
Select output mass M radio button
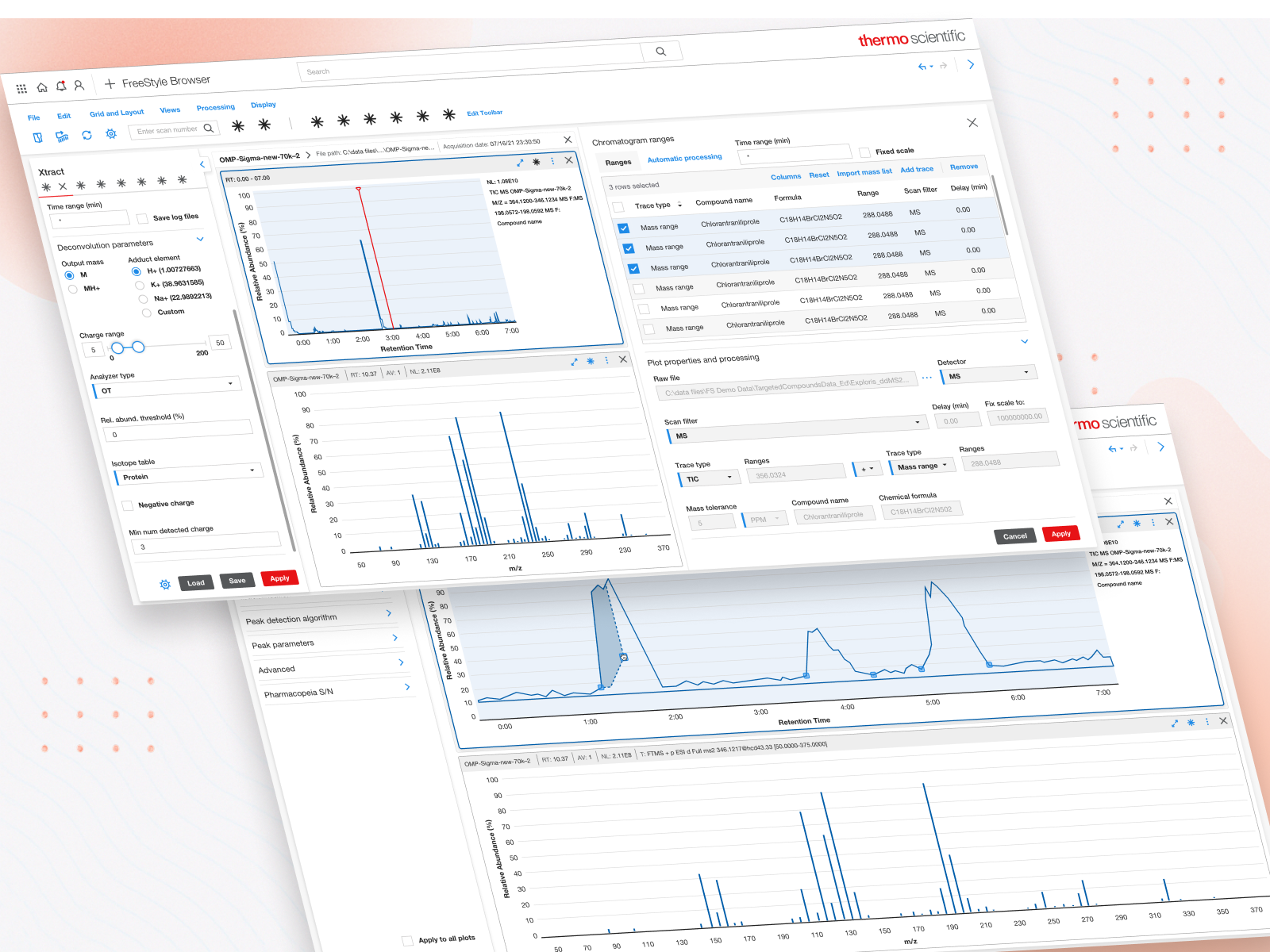point(69,275)
